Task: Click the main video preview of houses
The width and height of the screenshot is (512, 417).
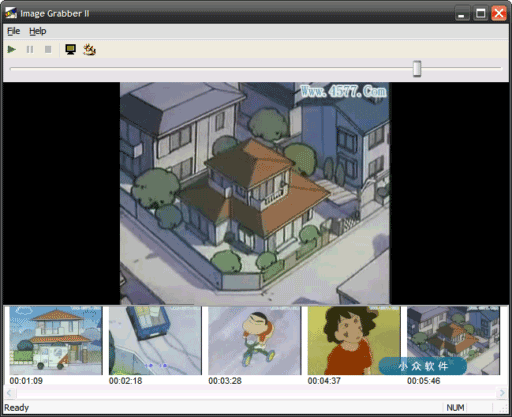Action: pos(255,193)
